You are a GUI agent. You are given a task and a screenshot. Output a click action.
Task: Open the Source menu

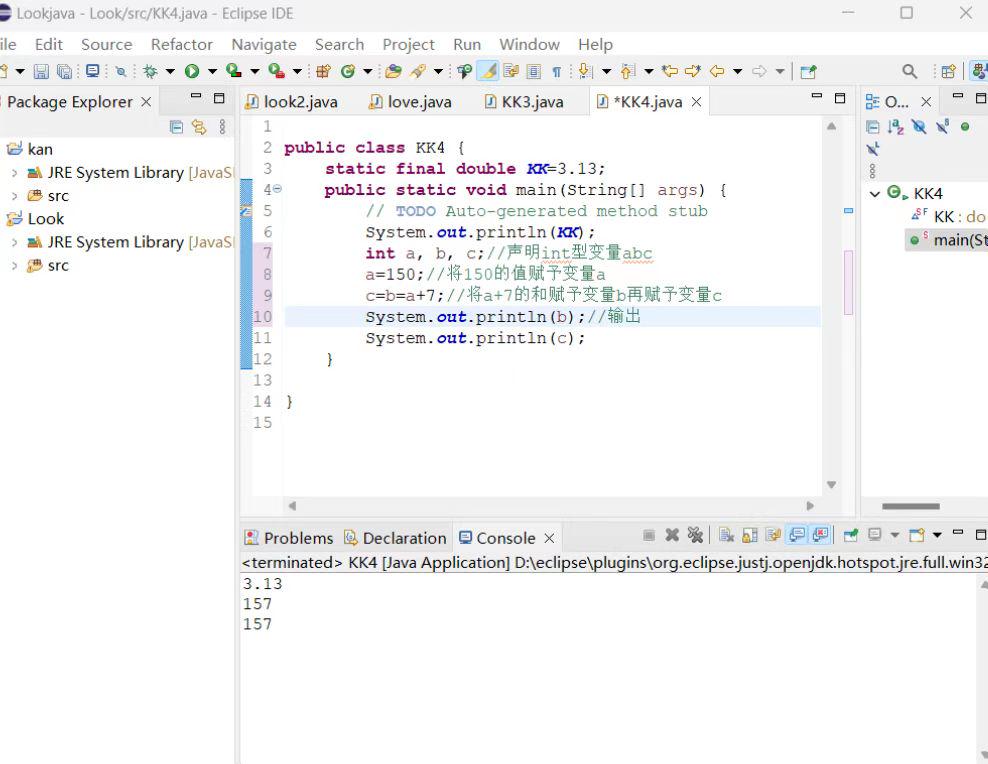click(106, 45)
